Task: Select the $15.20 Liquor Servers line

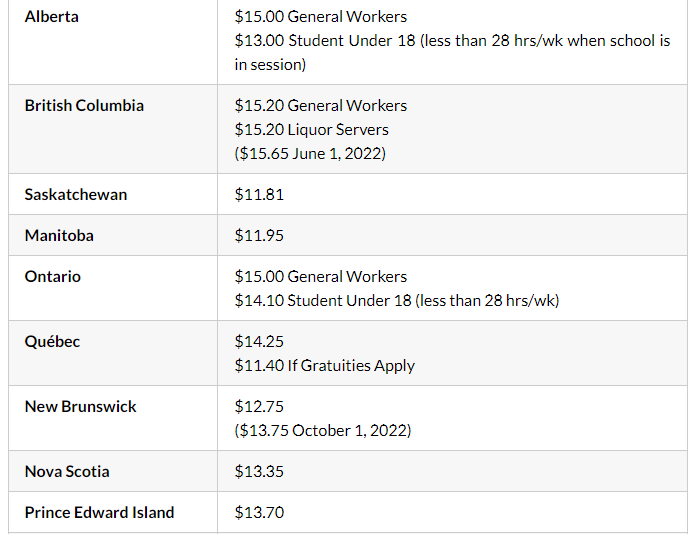Action: (312, 130)
